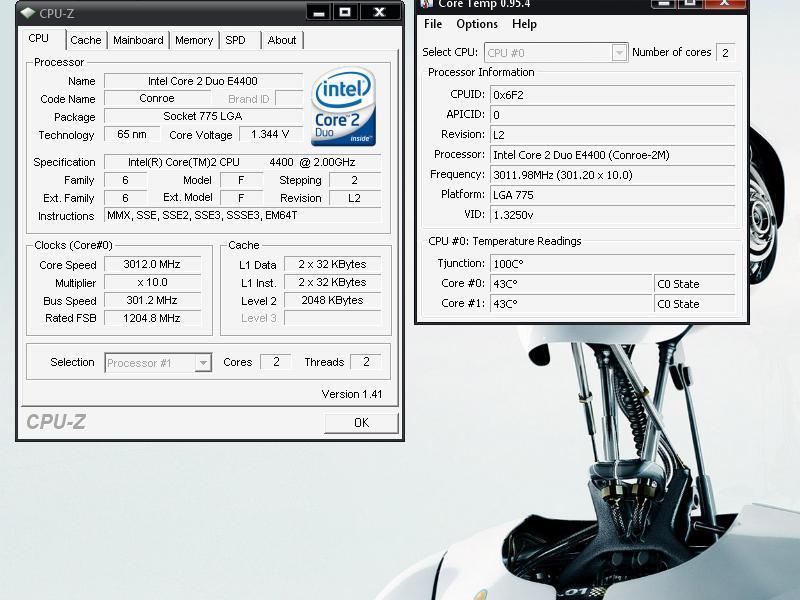Click the Core Speed value 3012.0 MHz
Screen dimensions: 800x600
152,264
